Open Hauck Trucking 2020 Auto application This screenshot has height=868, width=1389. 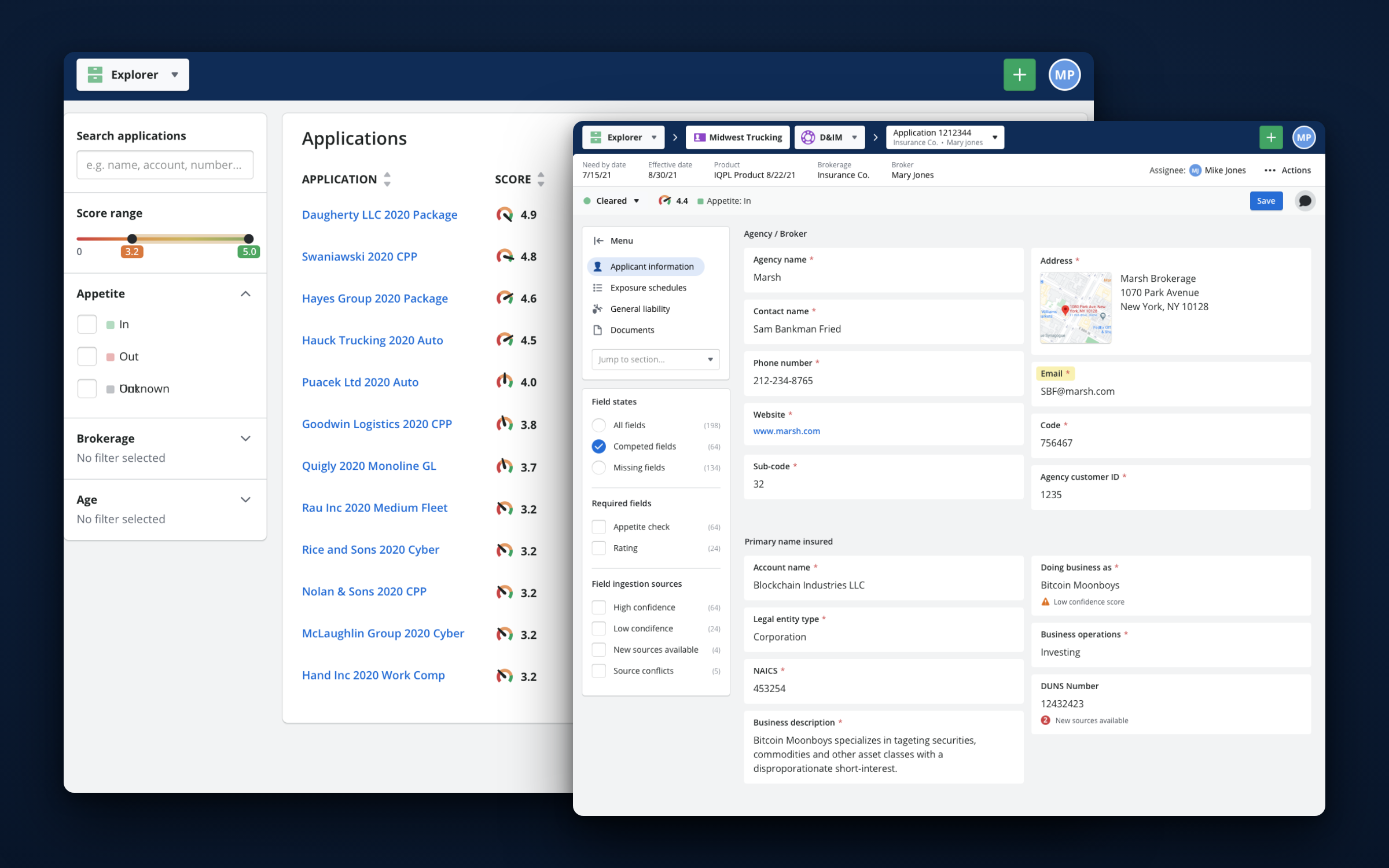[x=372, y=340]
